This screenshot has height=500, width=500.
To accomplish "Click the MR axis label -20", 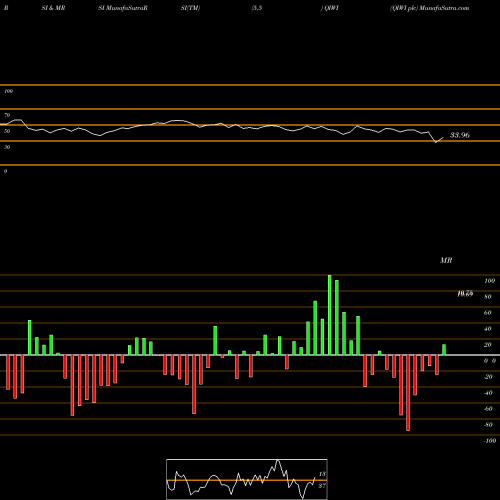I will 488,377.
